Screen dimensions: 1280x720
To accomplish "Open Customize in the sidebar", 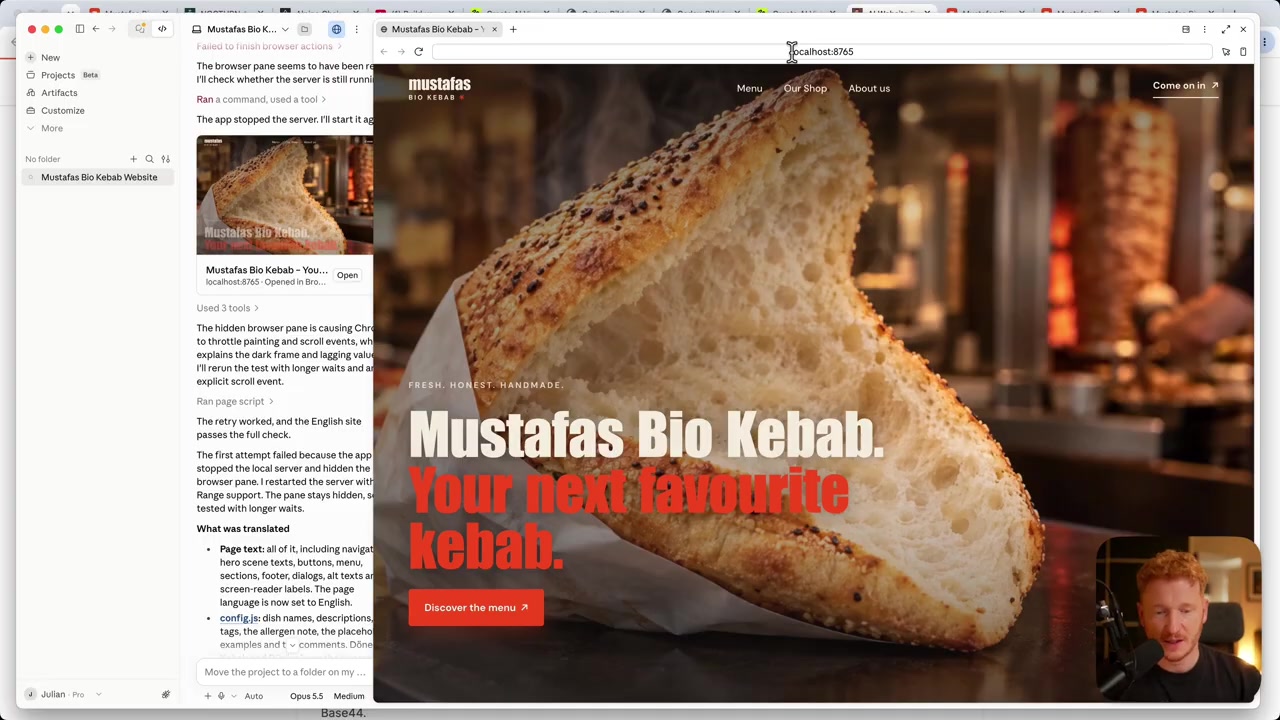I will pos(62,110).
